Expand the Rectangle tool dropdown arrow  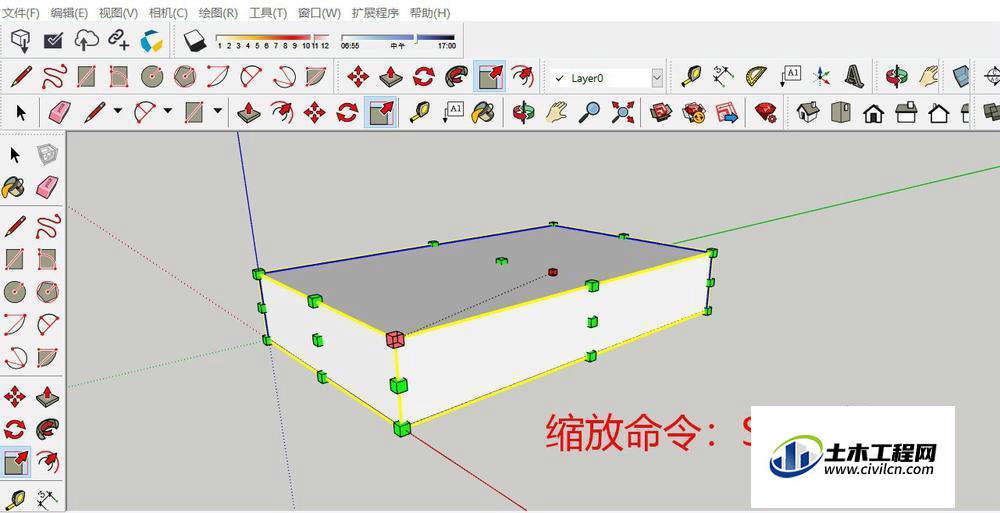pos(217,111)
